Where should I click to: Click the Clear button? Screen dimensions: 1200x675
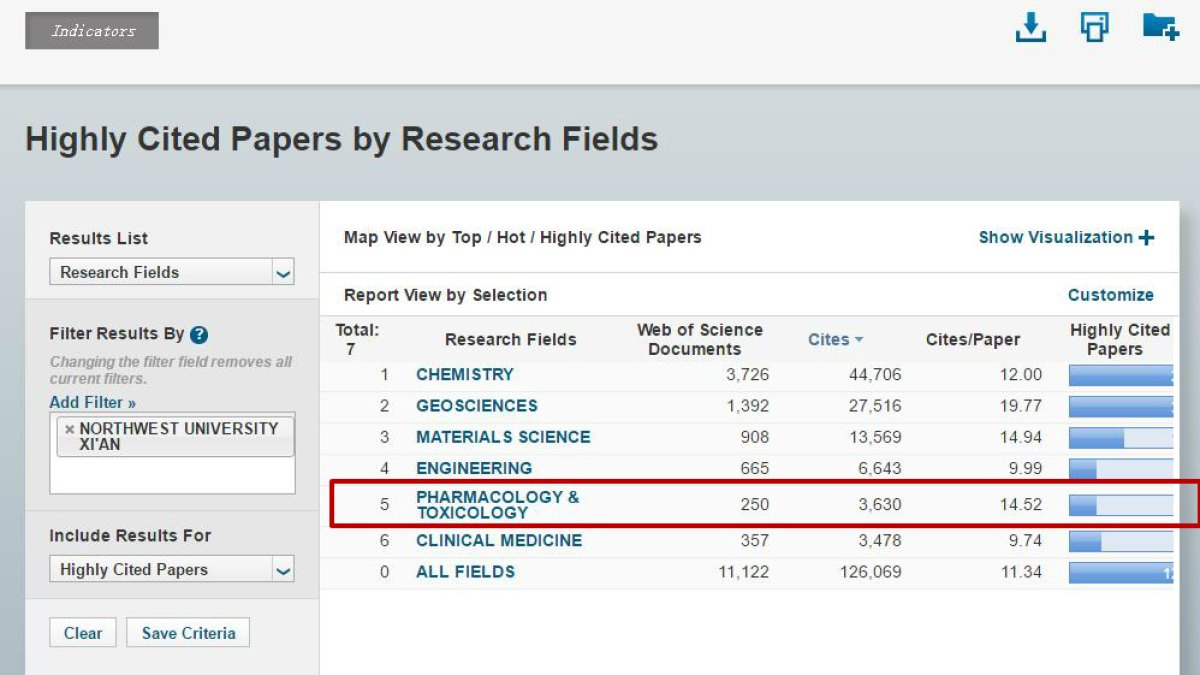83,633
